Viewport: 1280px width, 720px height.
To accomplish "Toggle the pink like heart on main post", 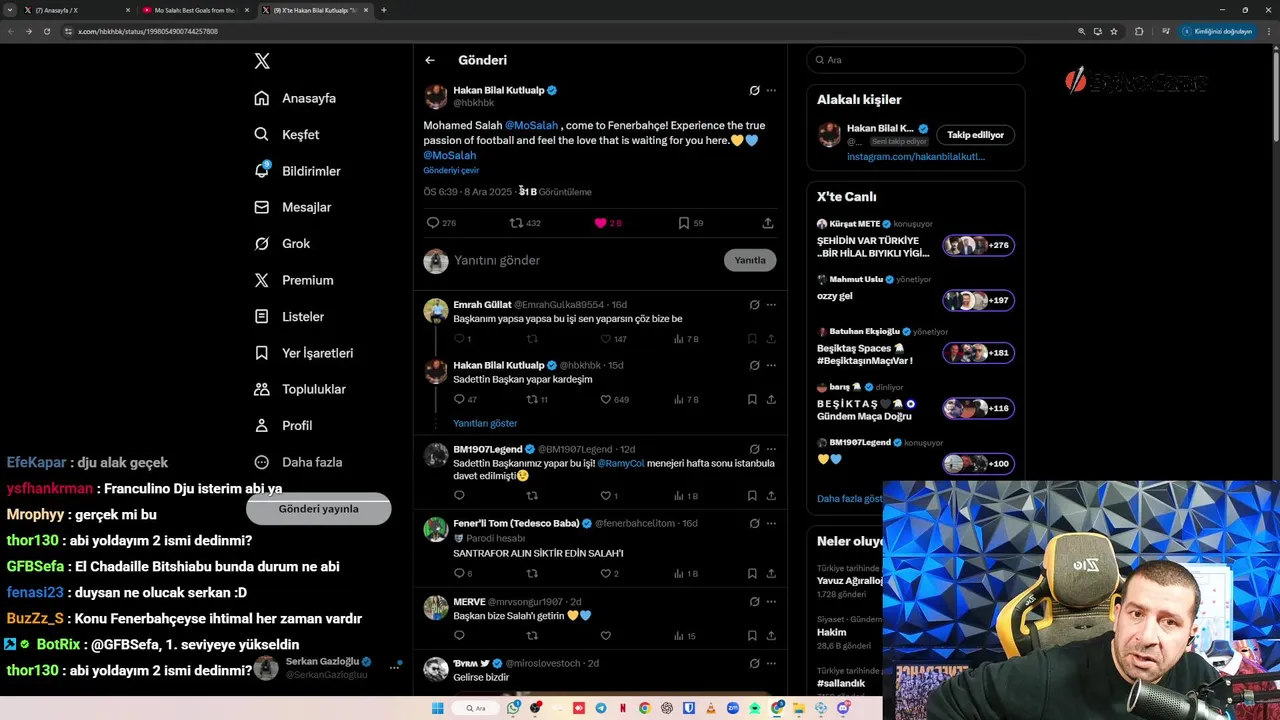I will [x=600, y=223].
